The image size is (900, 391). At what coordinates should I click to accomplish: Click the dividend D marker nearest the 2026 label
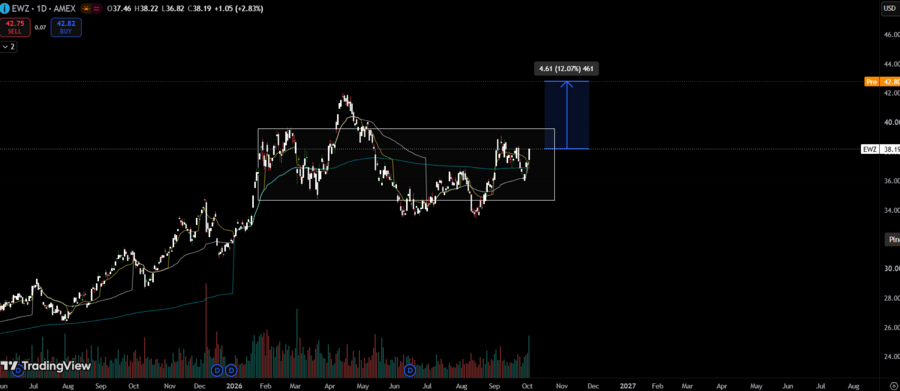231,370
